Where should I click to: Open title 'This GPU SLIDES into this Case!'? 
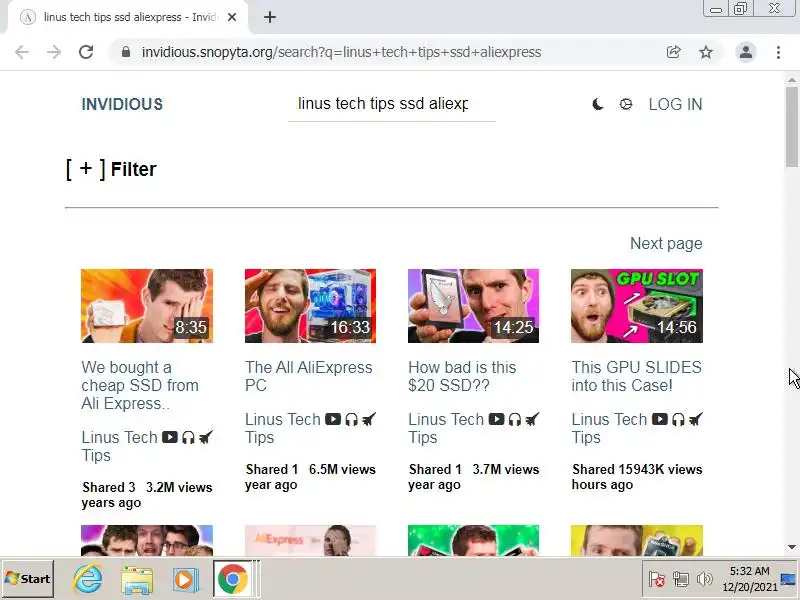click(x=636, y=376)
